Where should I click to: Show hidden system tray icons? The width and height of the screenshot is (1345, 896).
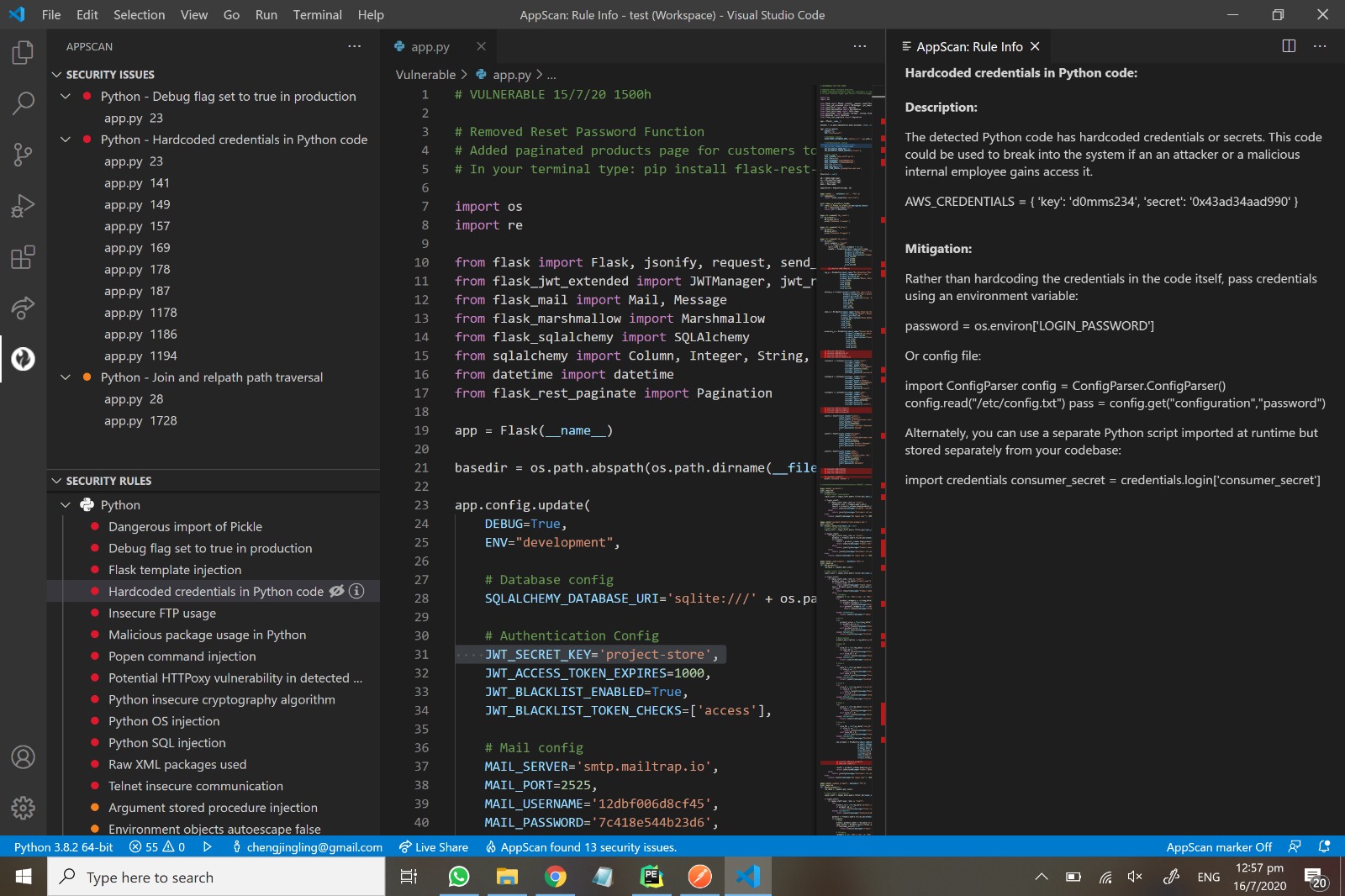pos(1042,877)
